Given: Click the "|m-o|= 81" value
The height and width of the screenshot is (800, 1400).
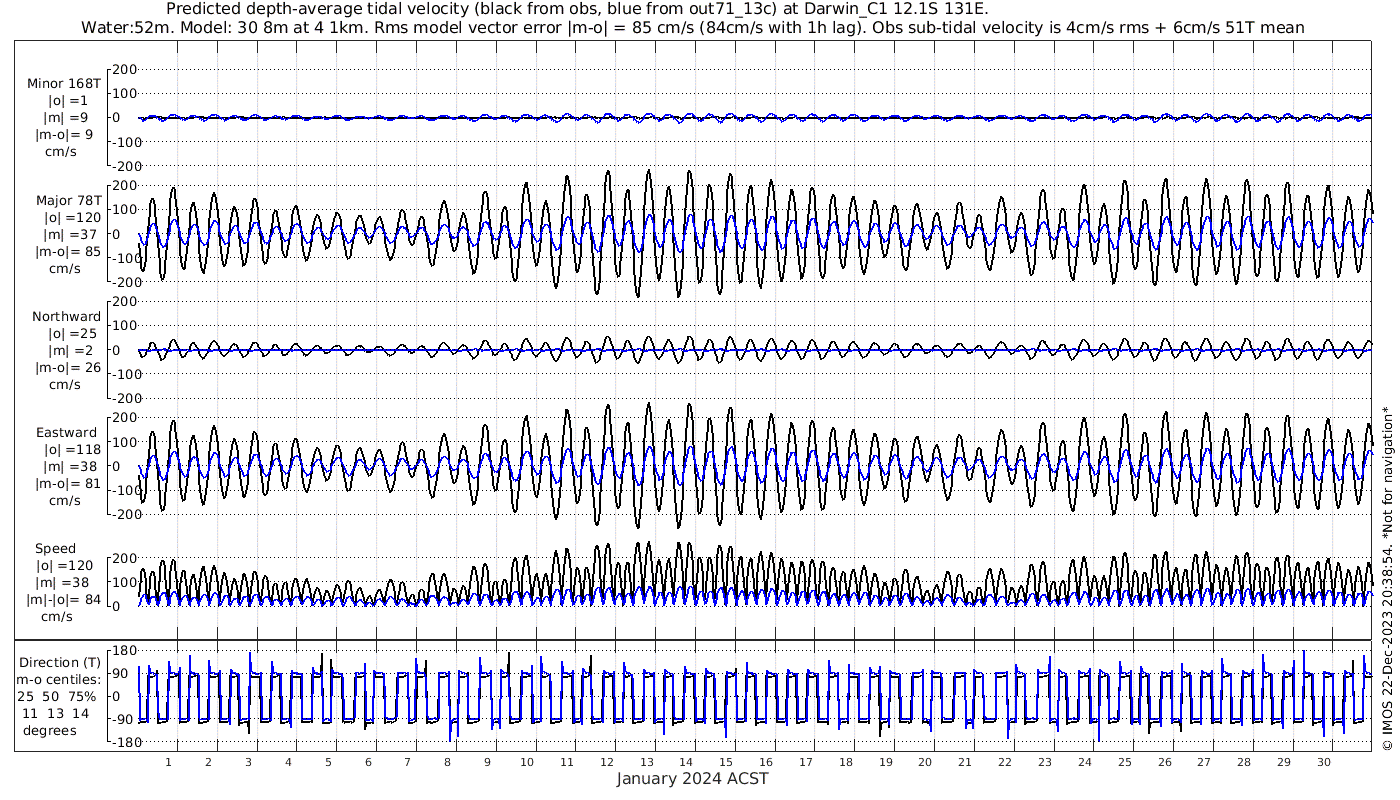Looking at the screenshot, I should tap(67, 484).
